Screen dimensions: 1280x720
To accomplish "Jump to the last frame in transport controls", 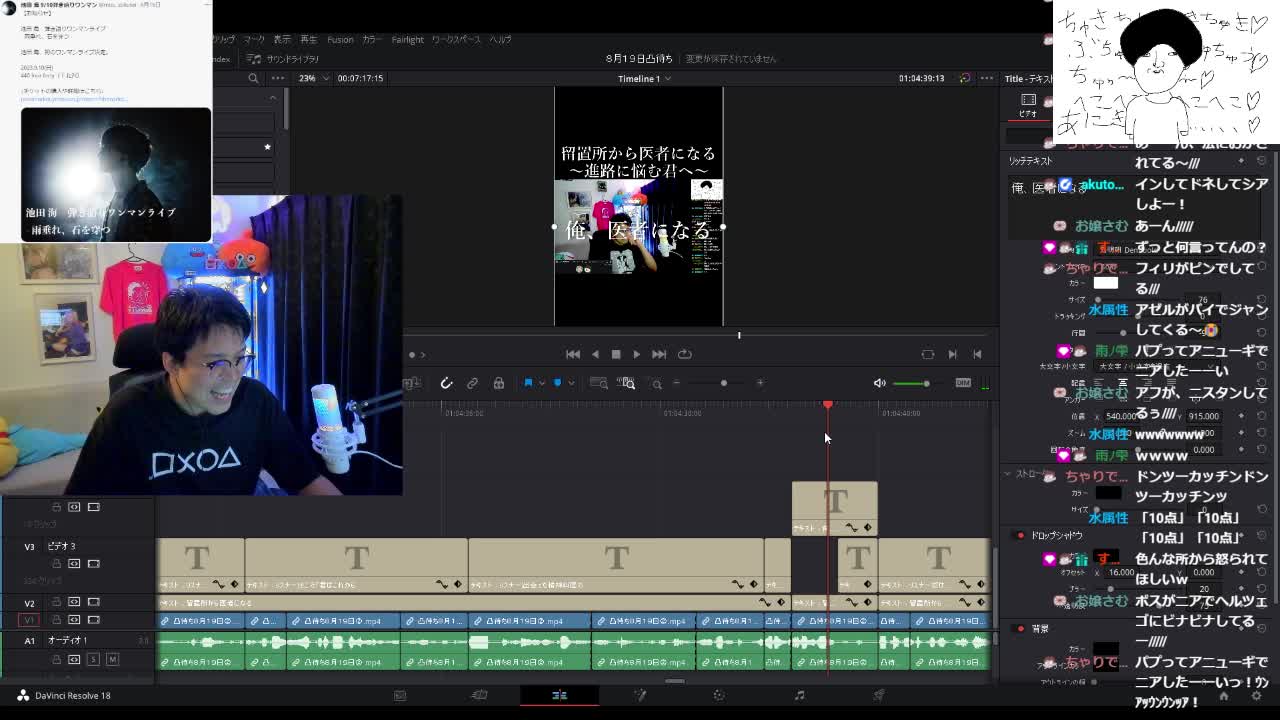I will coord(659,354).
